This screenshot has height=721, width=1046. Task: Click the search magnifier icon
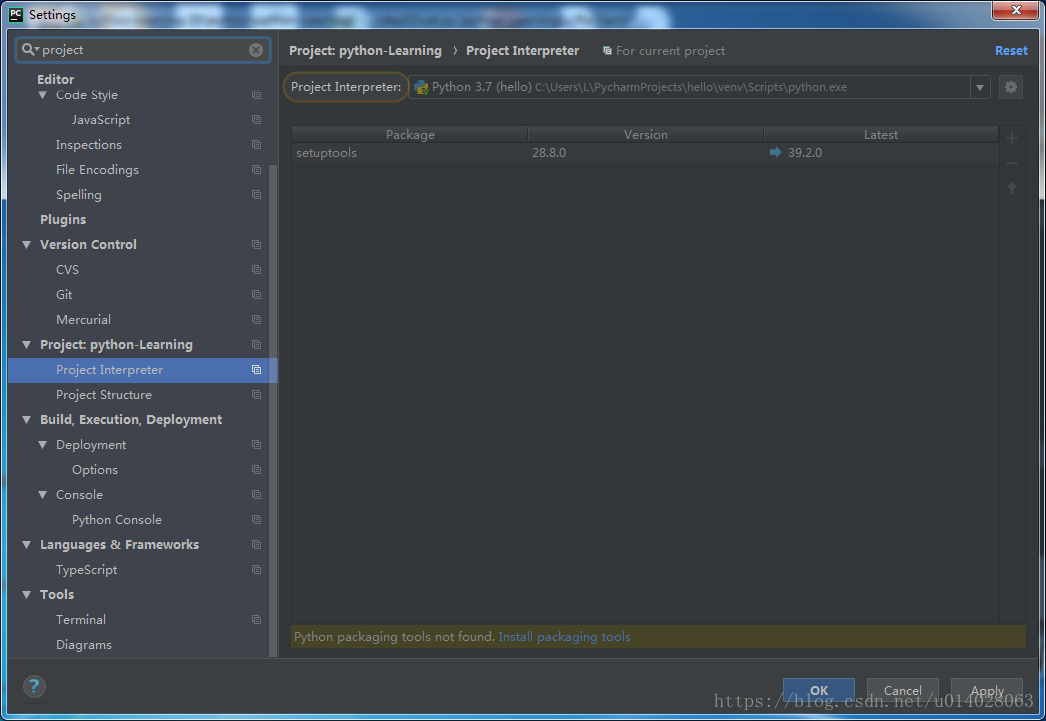click(29, 49)
